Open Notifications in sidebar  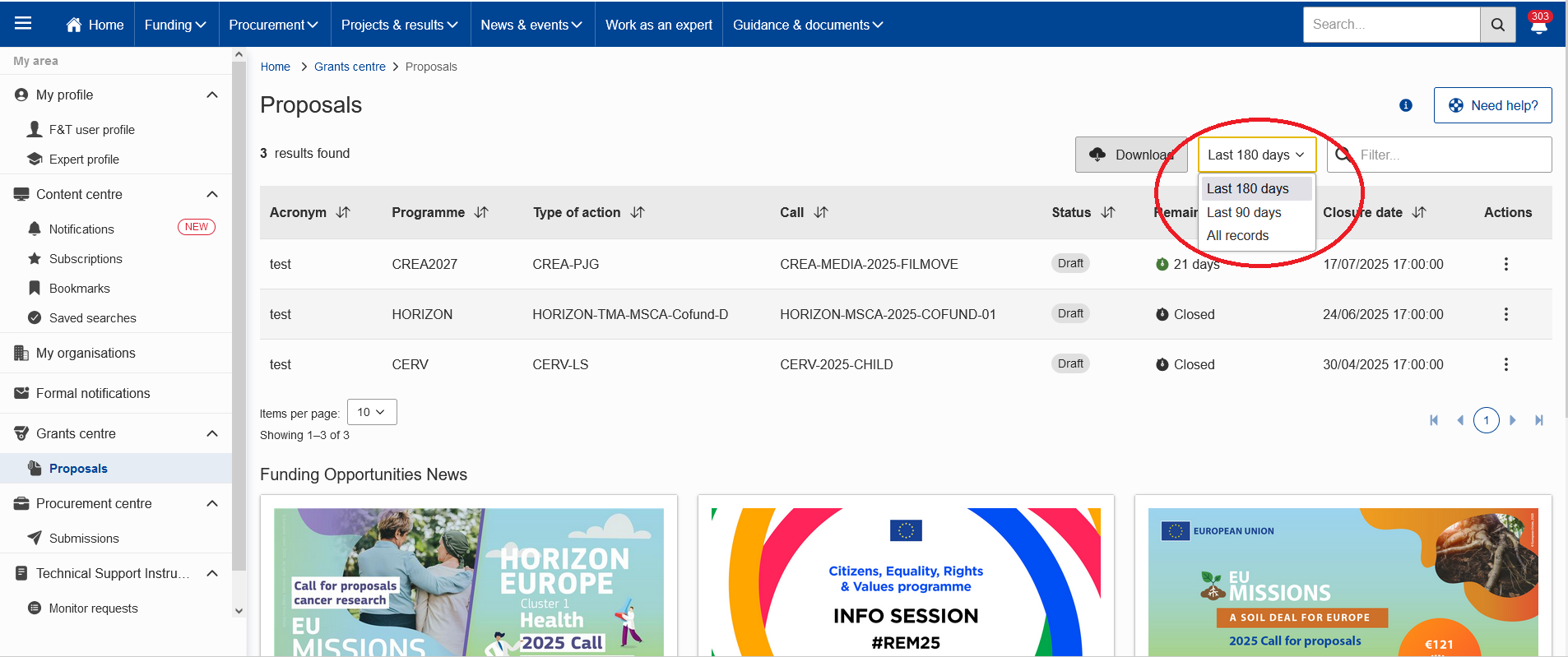[x=81, y=229]
